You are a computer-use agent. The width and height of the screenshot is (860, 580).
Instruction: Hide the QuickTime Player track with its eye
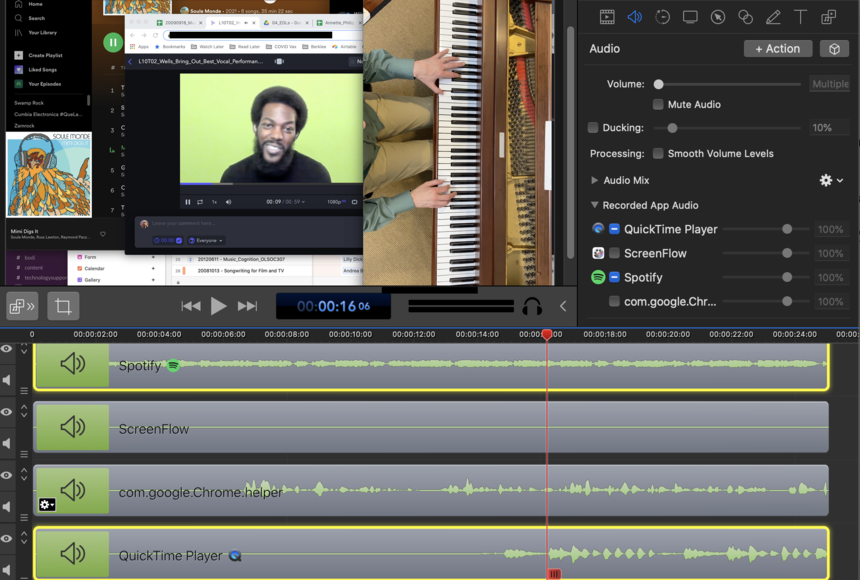click(x=7, y=538)
